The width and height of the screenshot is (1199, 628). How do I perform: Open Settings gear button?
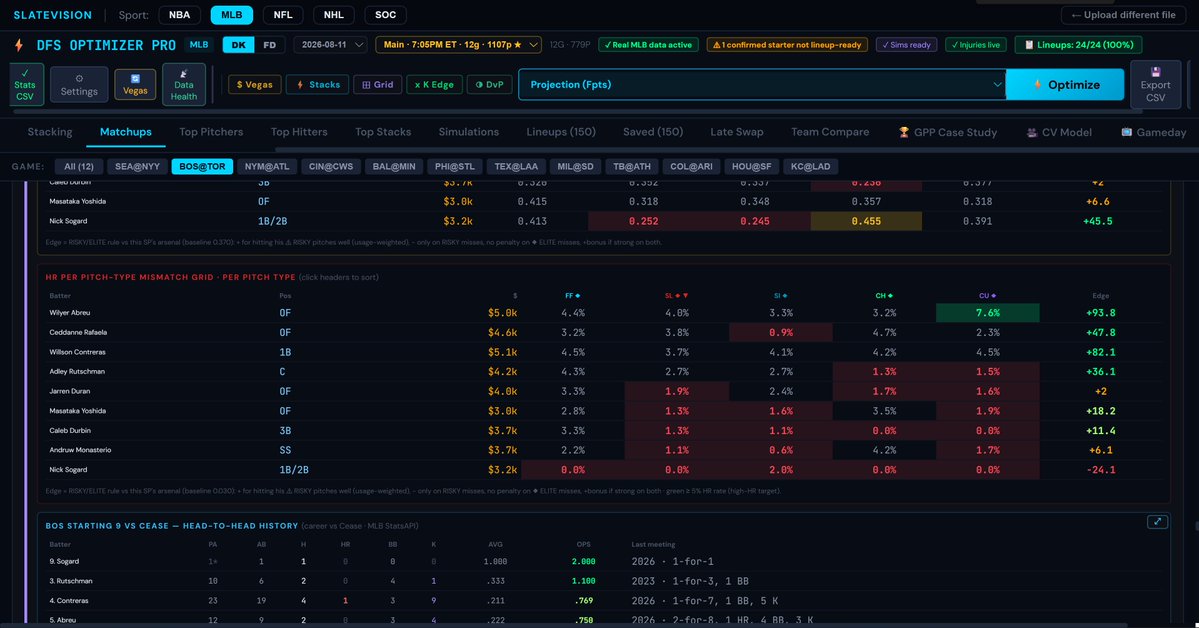coord(79,84)
